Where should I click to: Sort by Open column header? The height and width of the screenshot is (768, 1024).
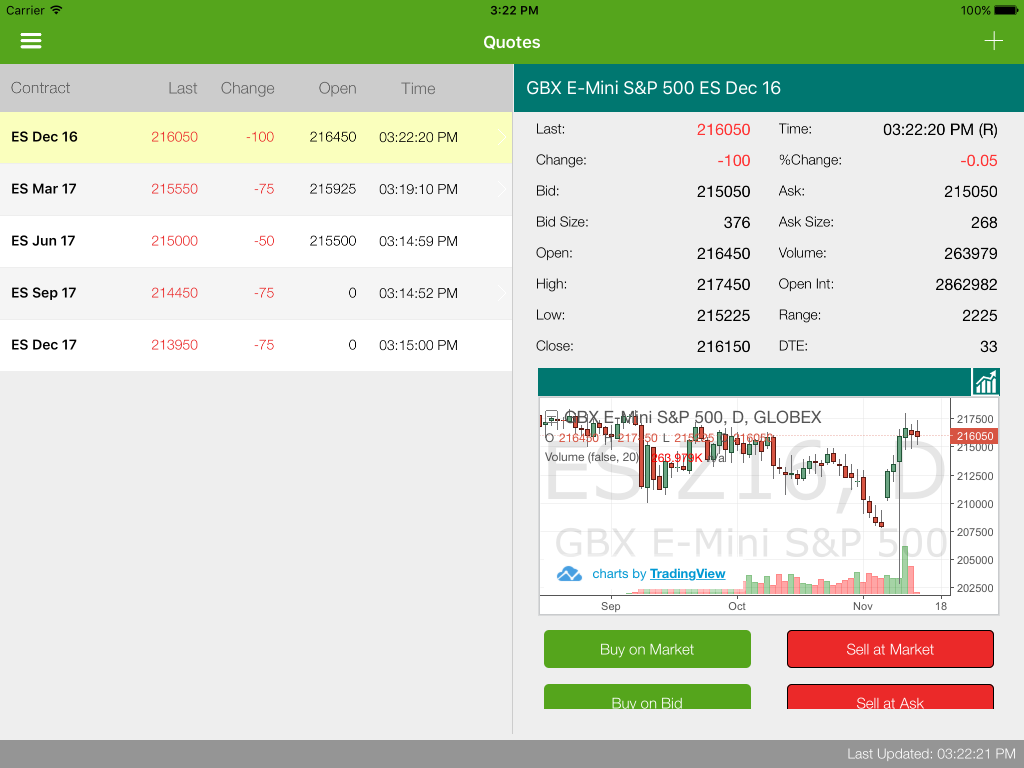coord(337,88)
